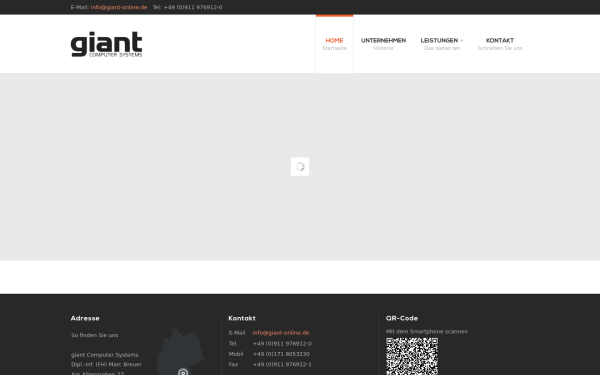
Task: Click the top bar telephone number
Action: (193, 7)
